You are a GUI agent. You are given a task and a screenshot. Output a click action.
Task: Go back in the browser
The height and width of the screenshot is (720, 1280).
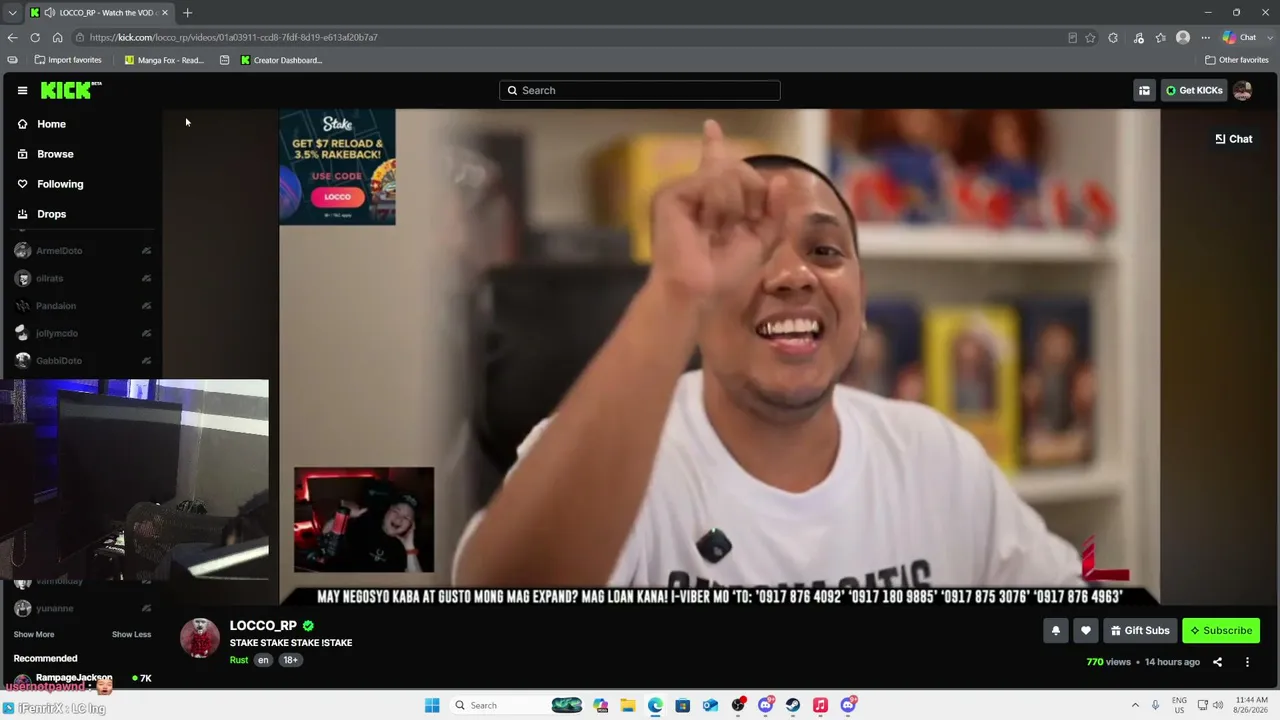point(12,38)
